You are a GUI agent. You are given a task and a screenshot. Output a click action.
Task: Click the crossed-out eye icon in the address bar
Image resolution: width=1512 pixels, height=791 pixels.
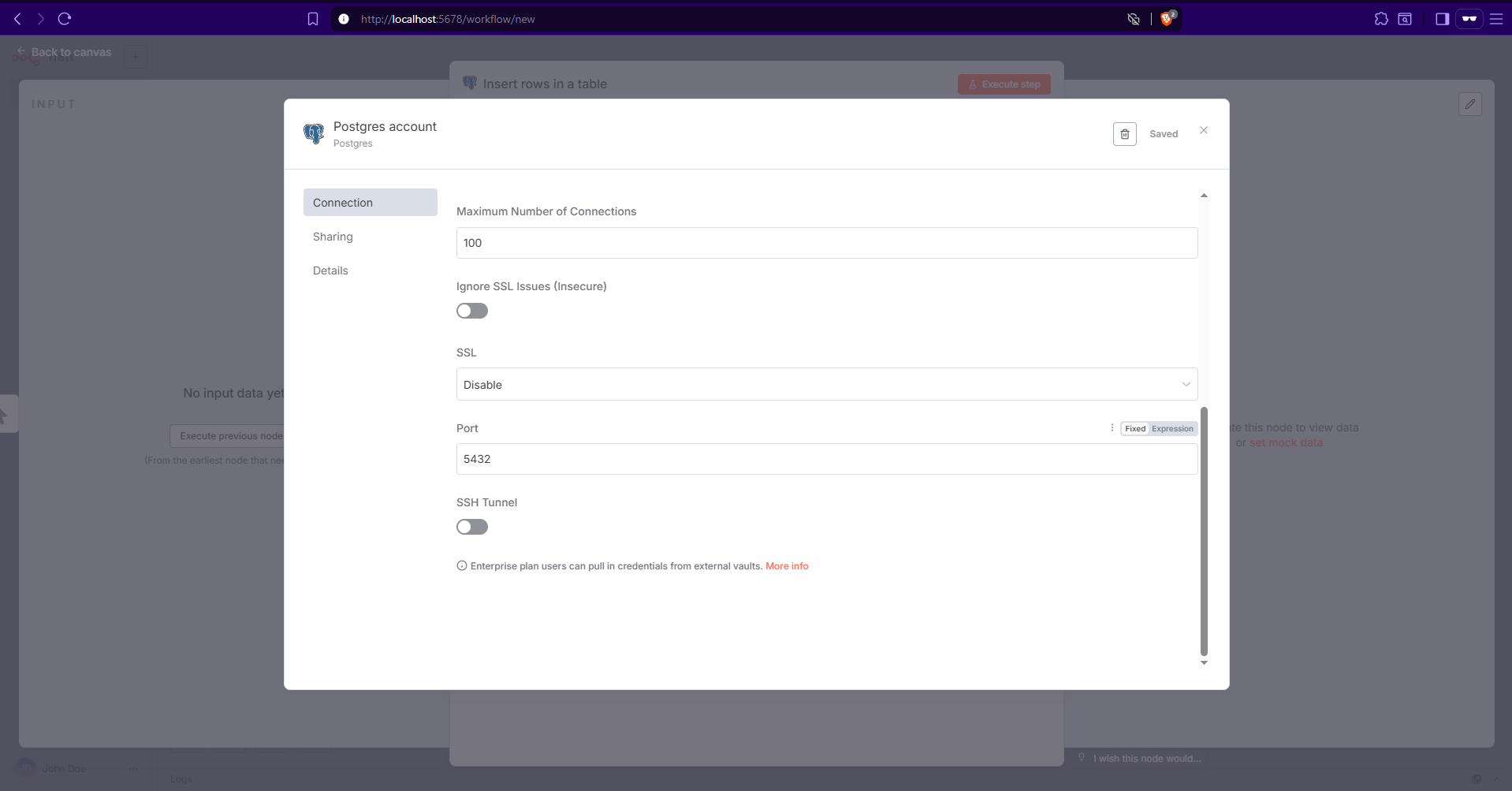pos(1134,19)
